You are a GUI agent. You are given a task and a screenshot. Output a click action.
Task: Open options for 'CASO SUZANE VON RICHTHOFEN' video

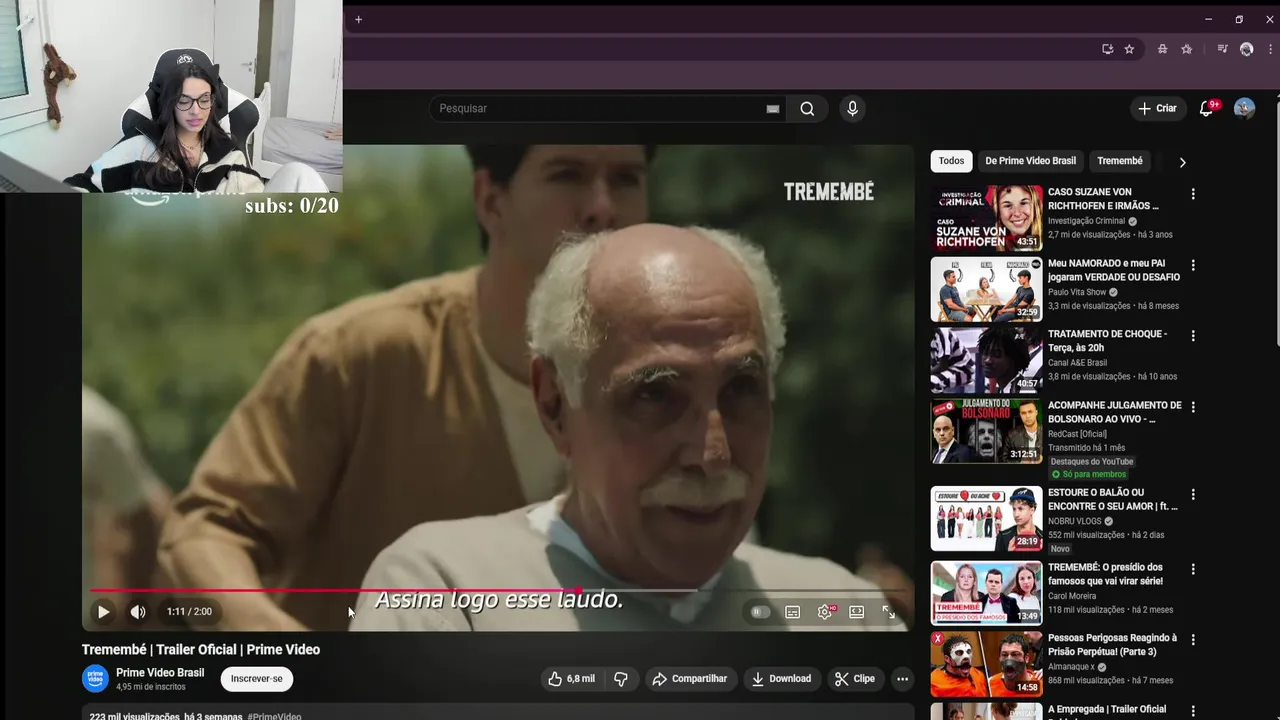[1192, 194]
